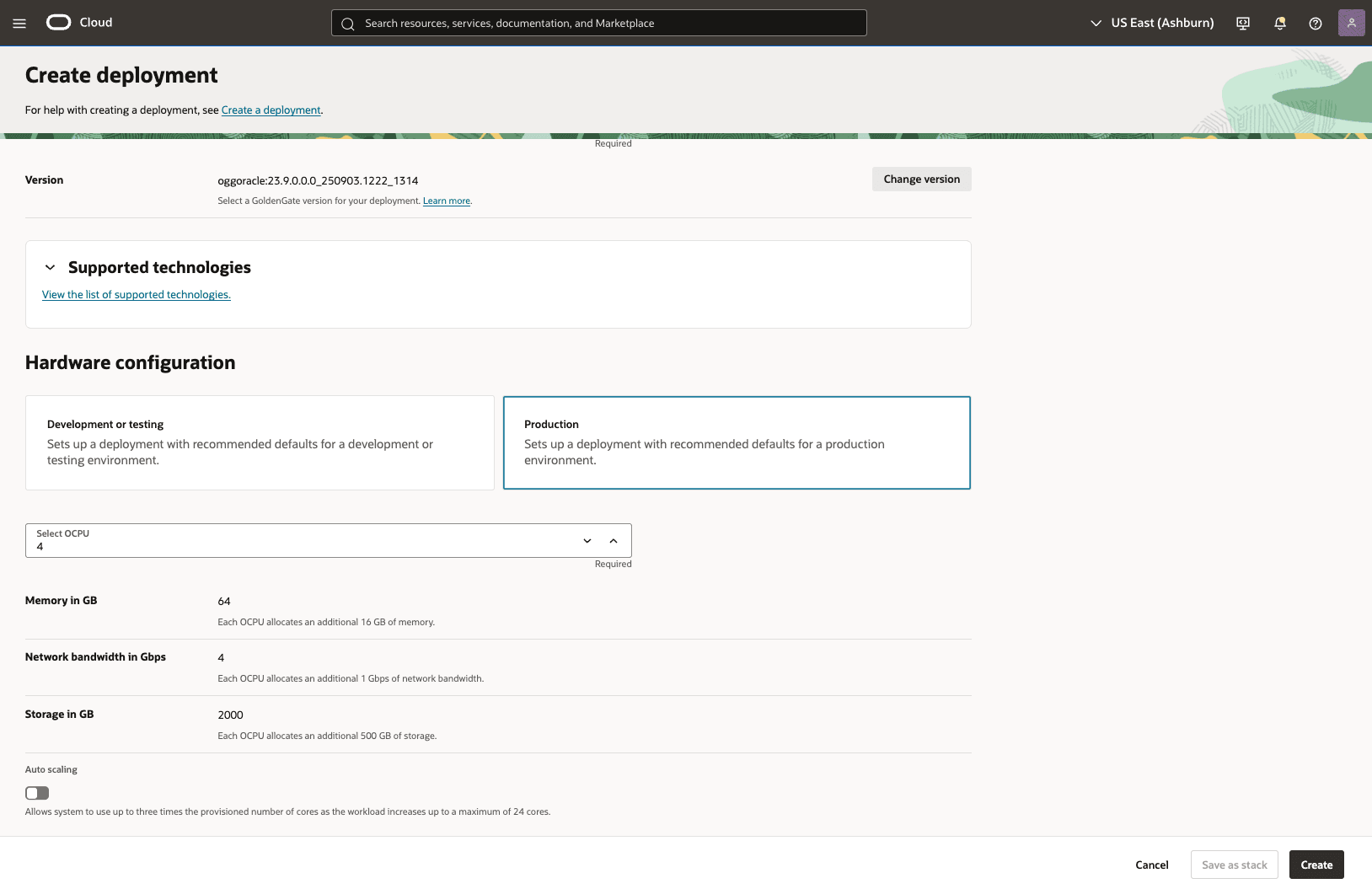Image resolution: width=1372 pixels, height=889 pixels.
Task: Click the Save as stack option
Action: click(1234, 865)
